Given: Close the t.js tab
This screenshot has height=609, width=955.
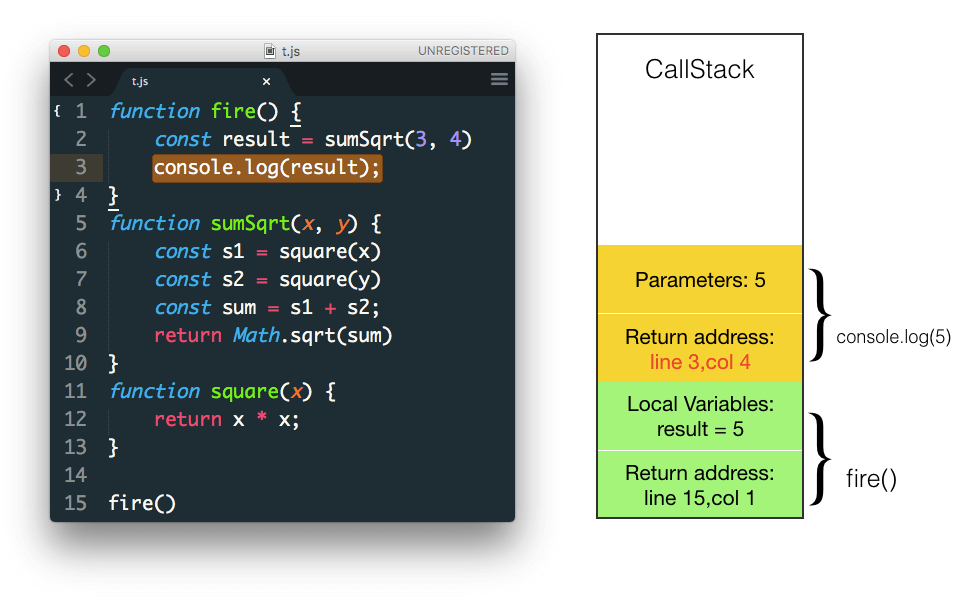Looking at the screenshot, I should pyautogui.click(x=266, y=81).
